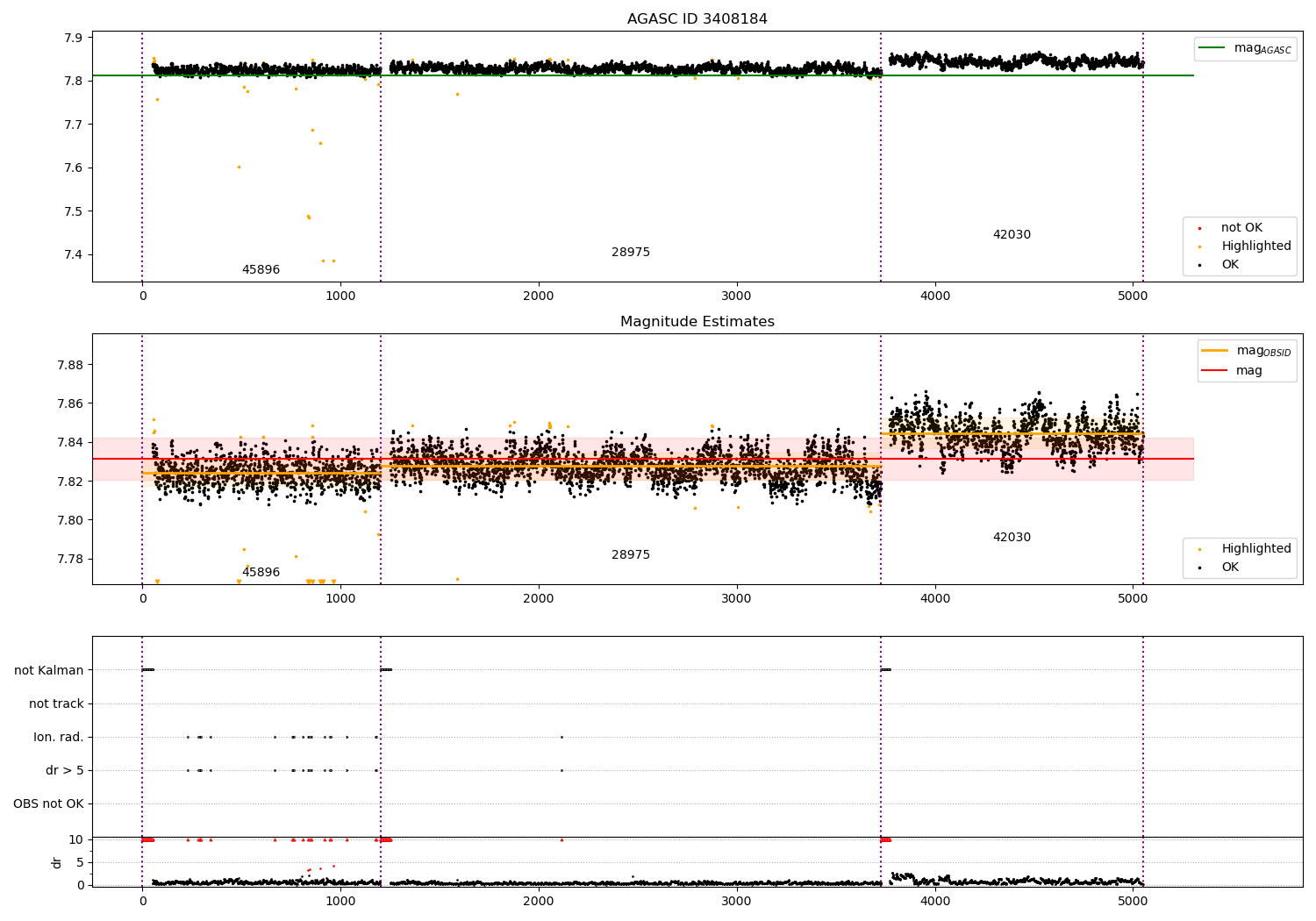Click 'Highlighted' in the Magnitude Estimates legend
This screenshot has width=1316, height=921.
[x=1256, y=548]
